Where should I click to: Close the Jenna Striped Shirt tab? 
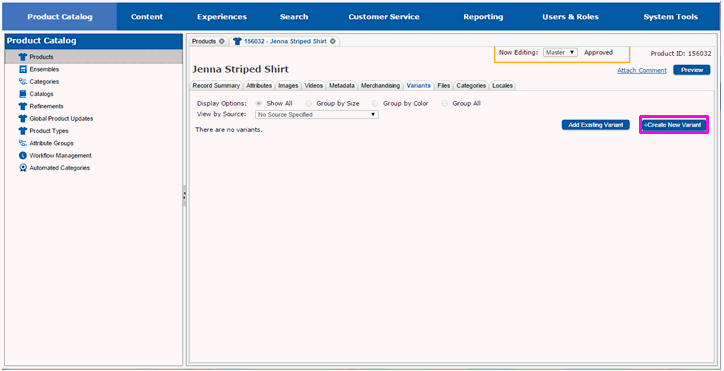coord(332,41)
